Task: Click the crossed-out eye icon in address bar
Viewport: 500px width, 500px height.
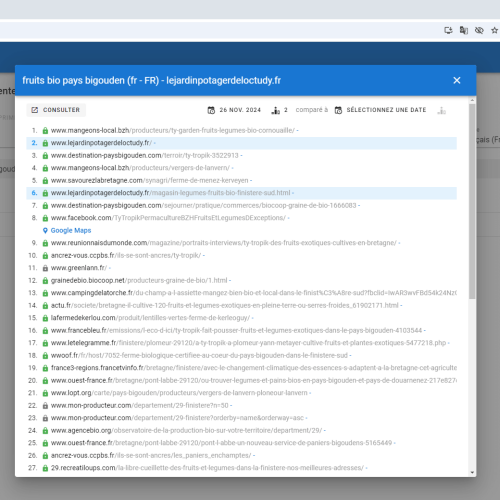Action: pos(479,30)
